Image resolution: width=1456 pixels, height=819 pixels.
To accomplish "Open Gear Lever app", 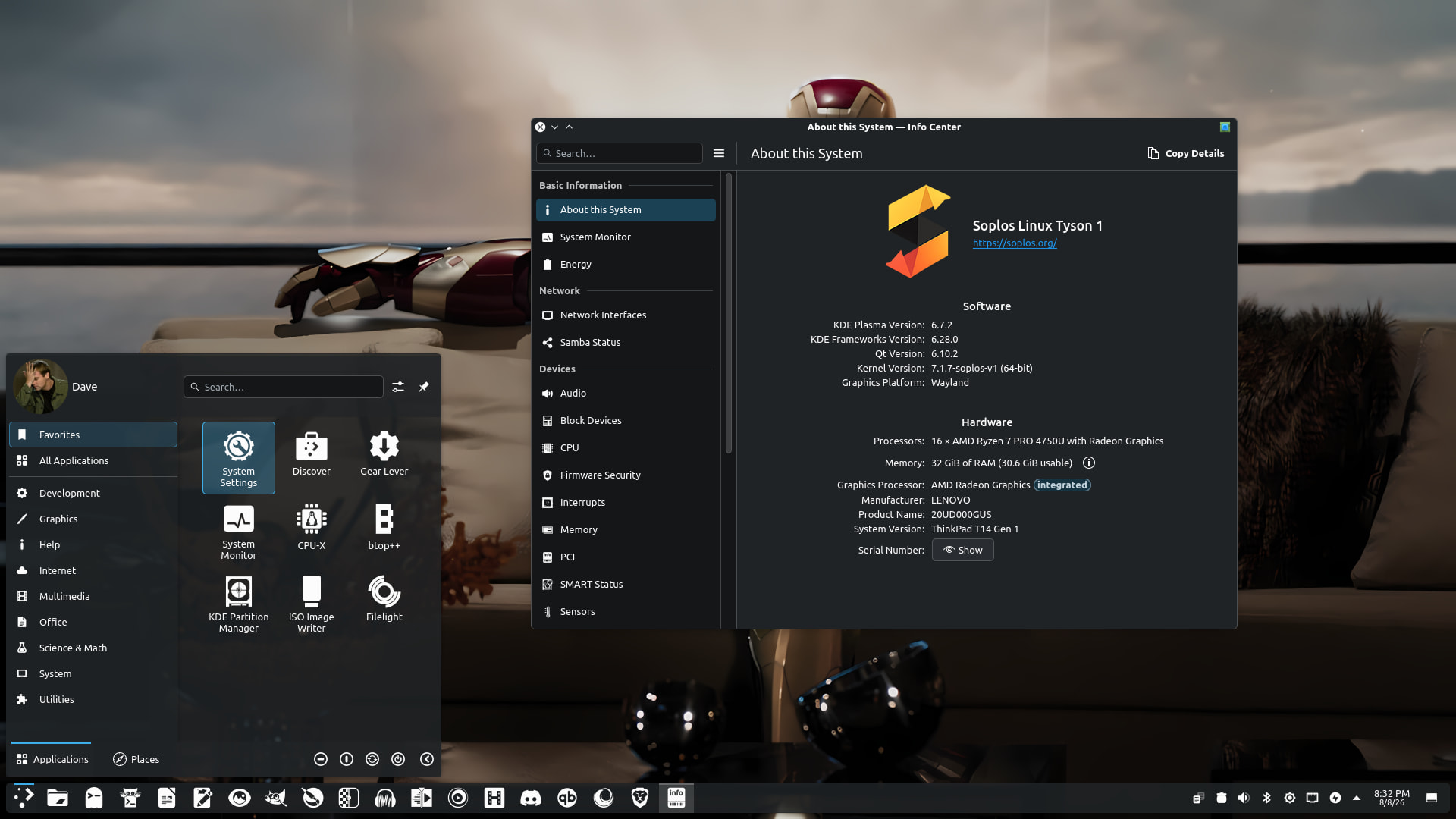I will click(x=384, y=458).
